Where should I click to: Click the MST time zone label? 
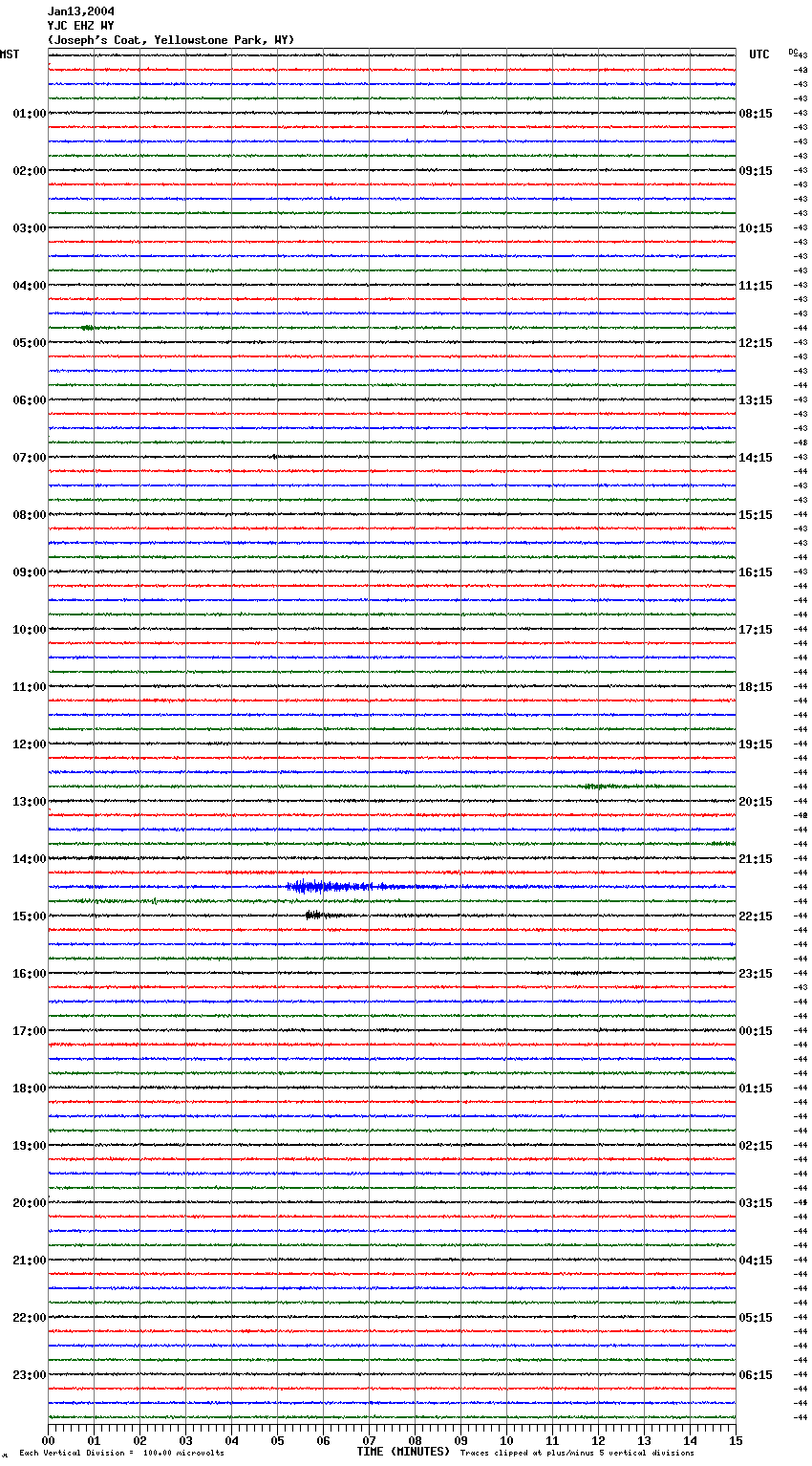[x=10, y=54]
